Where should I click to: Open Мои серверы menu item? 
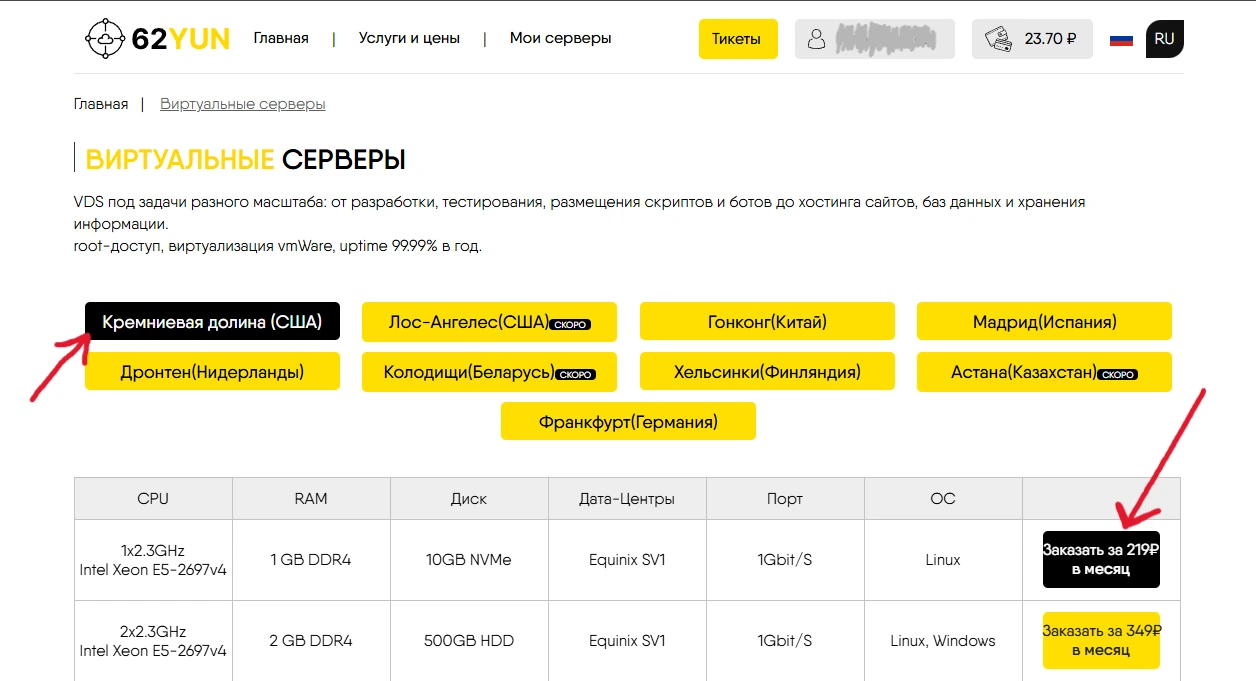[560, 39]
